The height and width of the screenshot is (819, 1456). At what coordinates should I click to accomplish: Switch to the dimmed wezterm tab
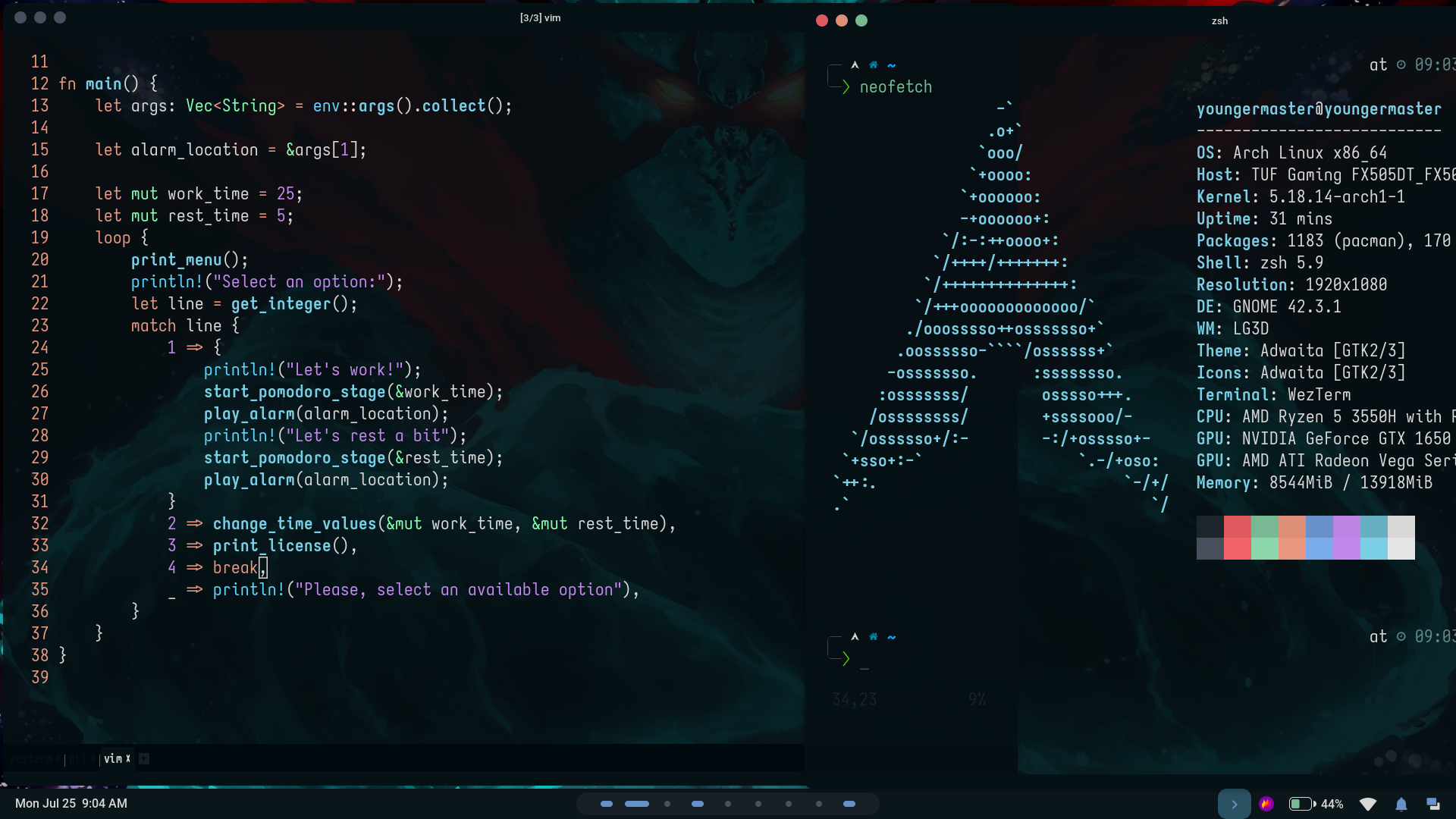pyautogui.click(x=30, y=758)
